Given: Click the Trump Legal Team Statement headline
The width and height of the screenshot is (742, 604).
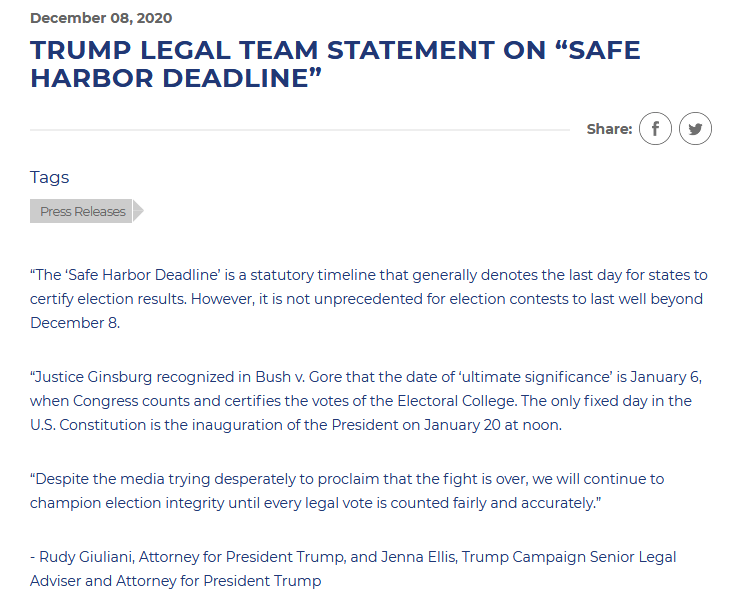Looking at the screenshot, I should click(x=335, y=64).
